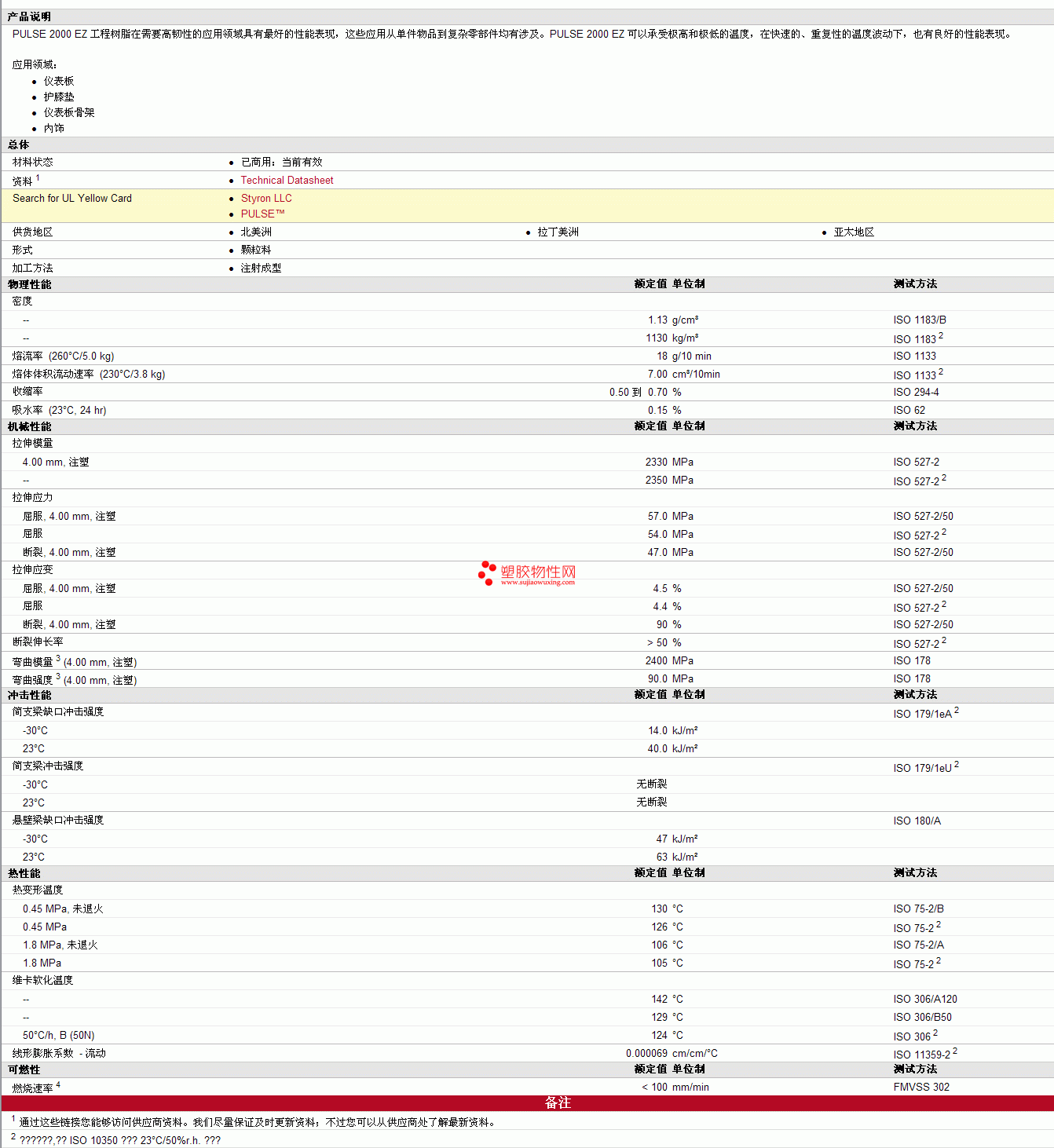The image size is (1054, 1148).
Task: Select the 弯曲模量 row label
Action: 74,661
